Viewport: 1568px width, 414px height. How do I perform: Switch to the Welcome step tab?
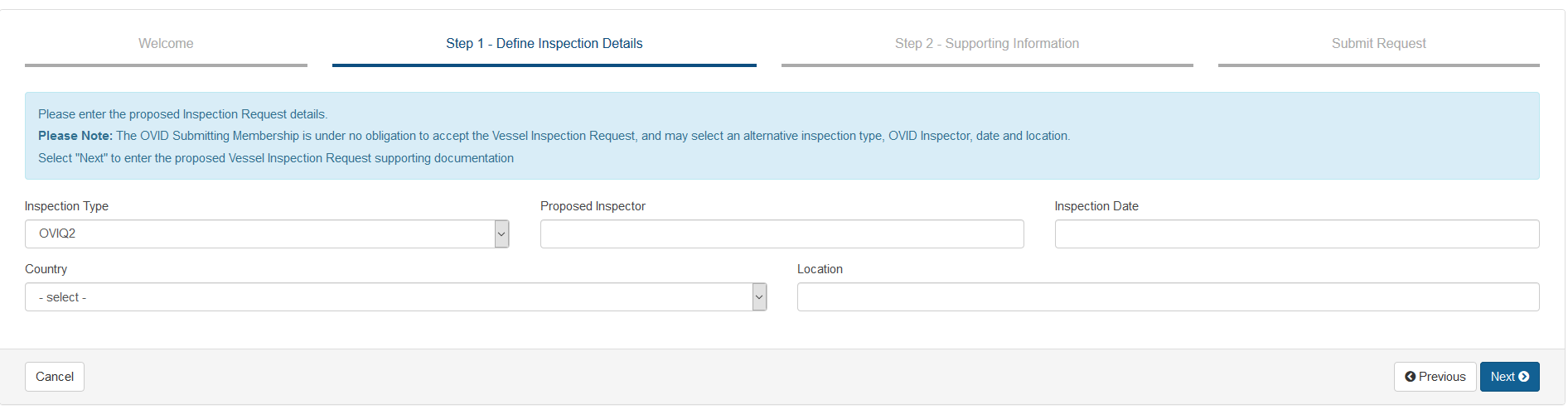(166, 44)
